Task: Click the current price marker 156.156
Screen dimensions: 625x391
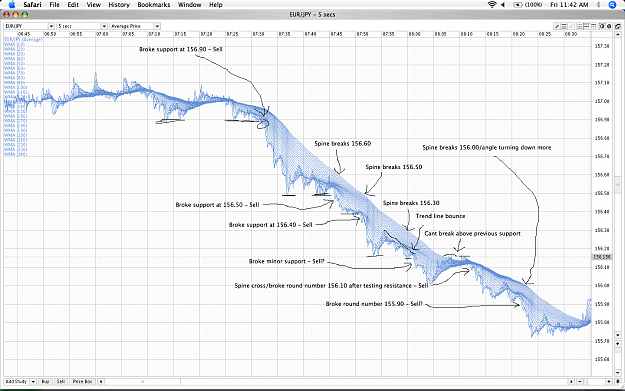Action: click(602, 257)
